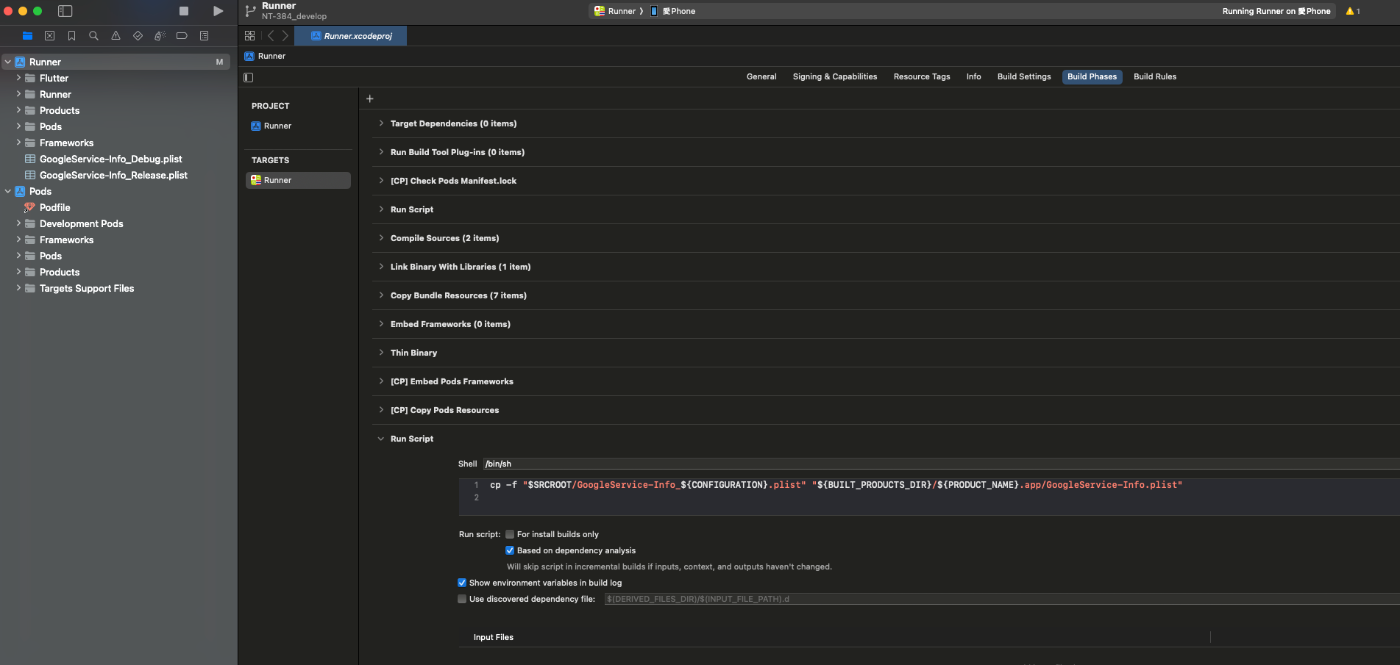1400x665 pixels.
Task: Hide the project and targets list panel
Action: 248,77
